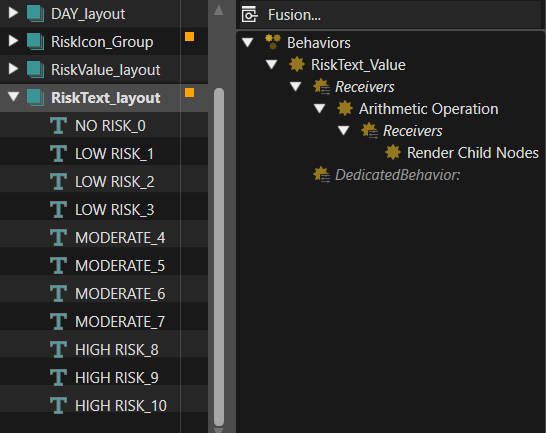Select the RiskValue_layout label
The height and width of the screenshot is (433, 546).
pyautogui.click(x=106, y=70)
